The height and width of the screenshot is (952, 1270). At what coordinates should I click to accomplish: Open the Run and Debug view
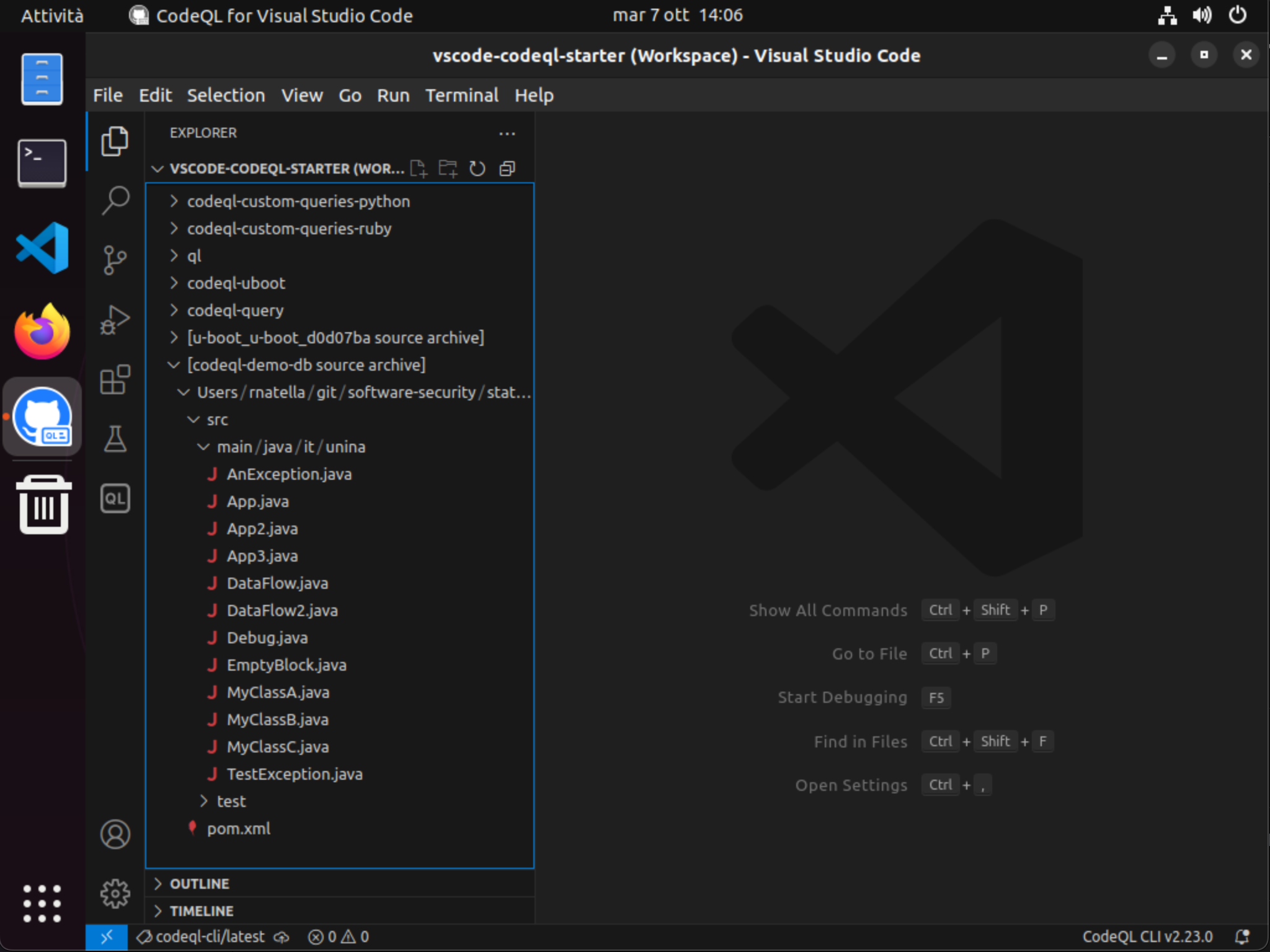tap(115, 320)
